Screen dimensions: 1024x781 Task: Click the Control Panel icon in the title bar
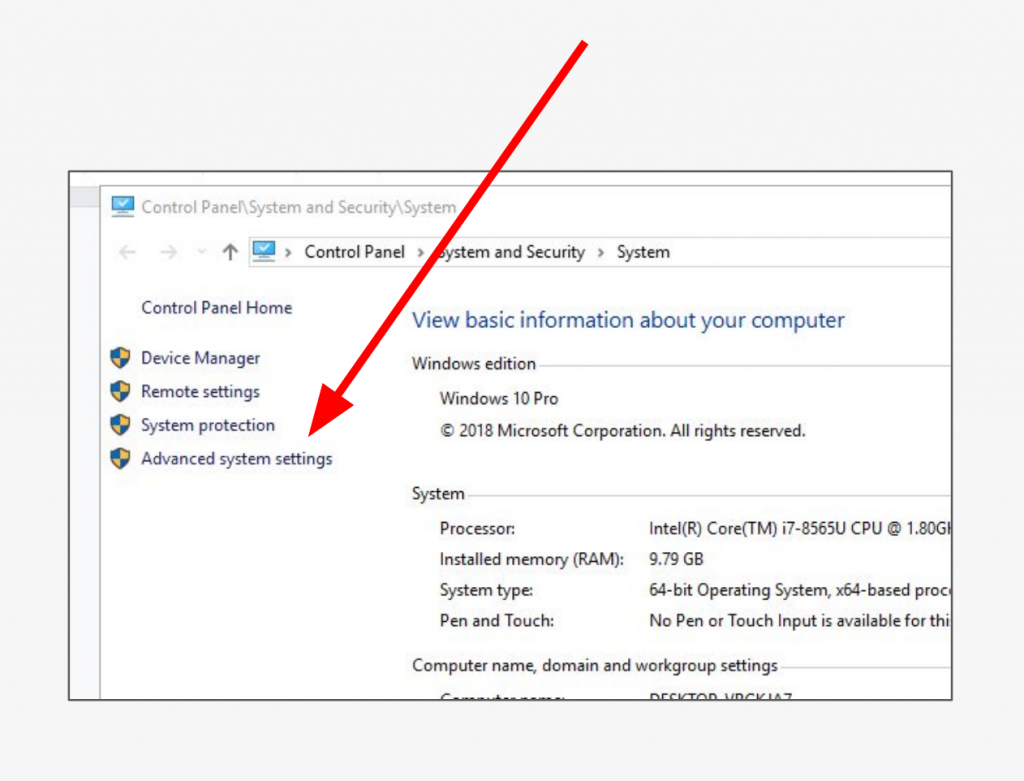[124, 205]
